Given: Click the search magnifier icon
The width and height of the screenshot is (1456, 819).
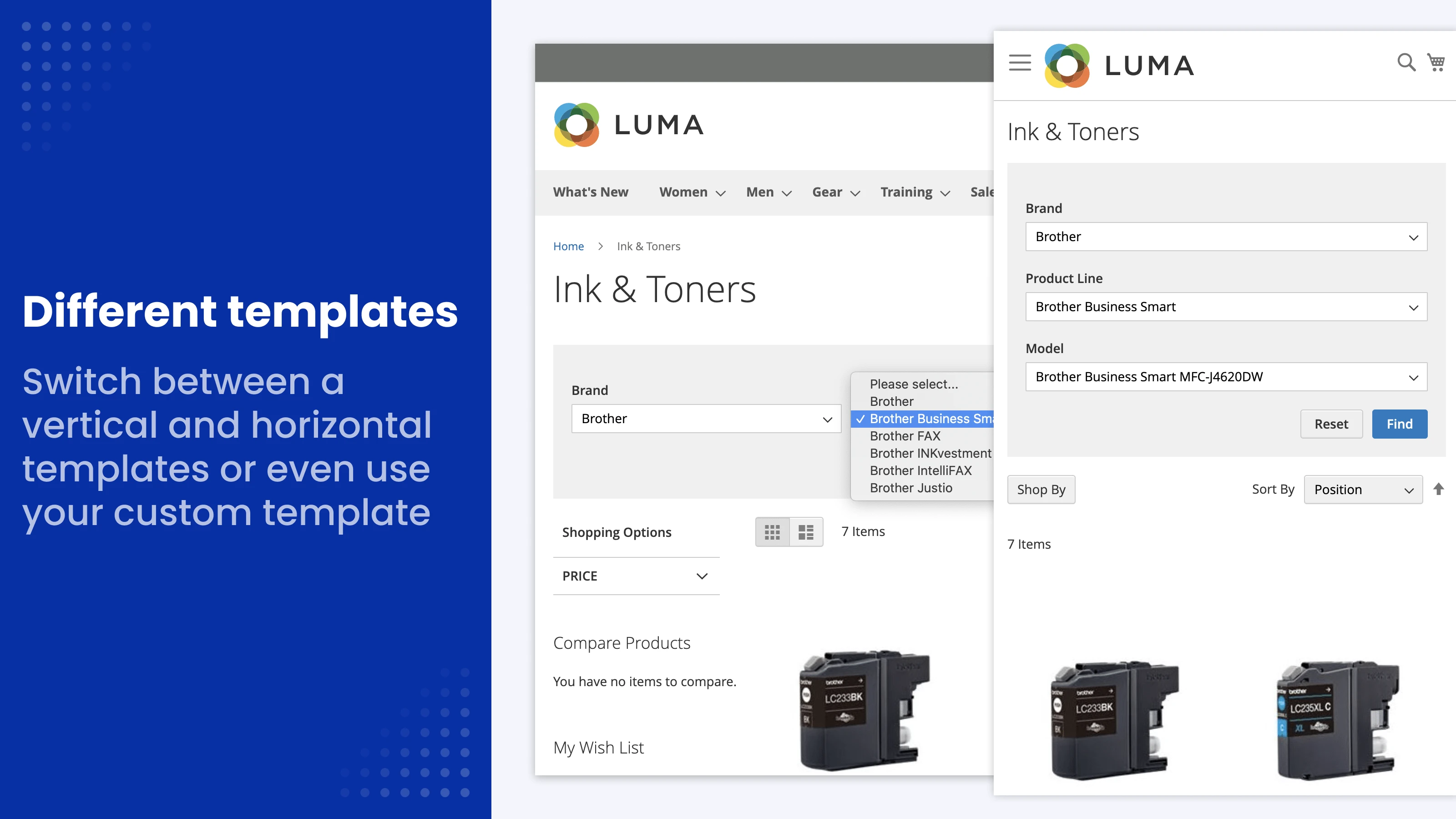Looking at the screenshot, I should (1405, 62).
